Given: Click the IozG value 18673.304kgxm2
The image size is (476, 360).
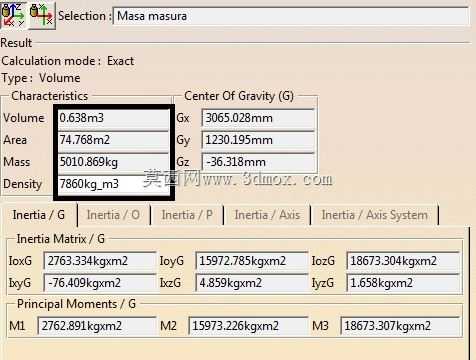Looking at the screenshot, I should point(403,261).
